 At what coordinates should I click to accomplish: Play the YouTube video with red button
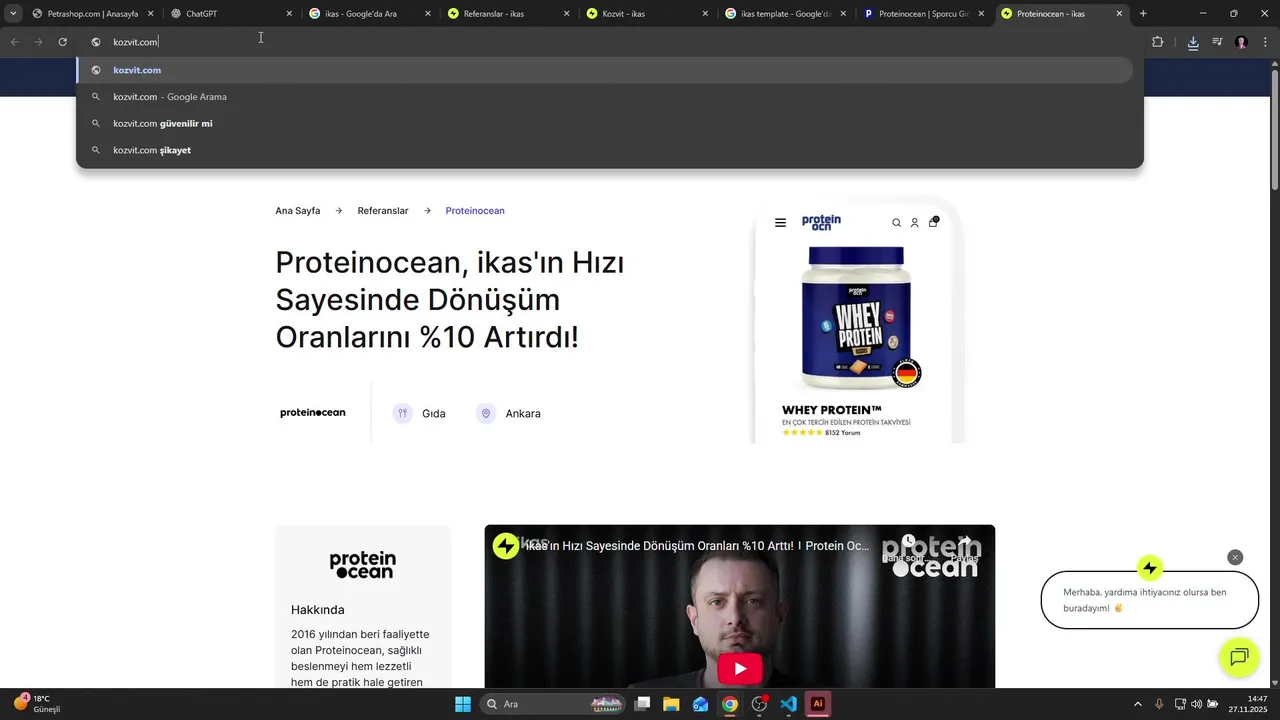[x=740, y=668]
